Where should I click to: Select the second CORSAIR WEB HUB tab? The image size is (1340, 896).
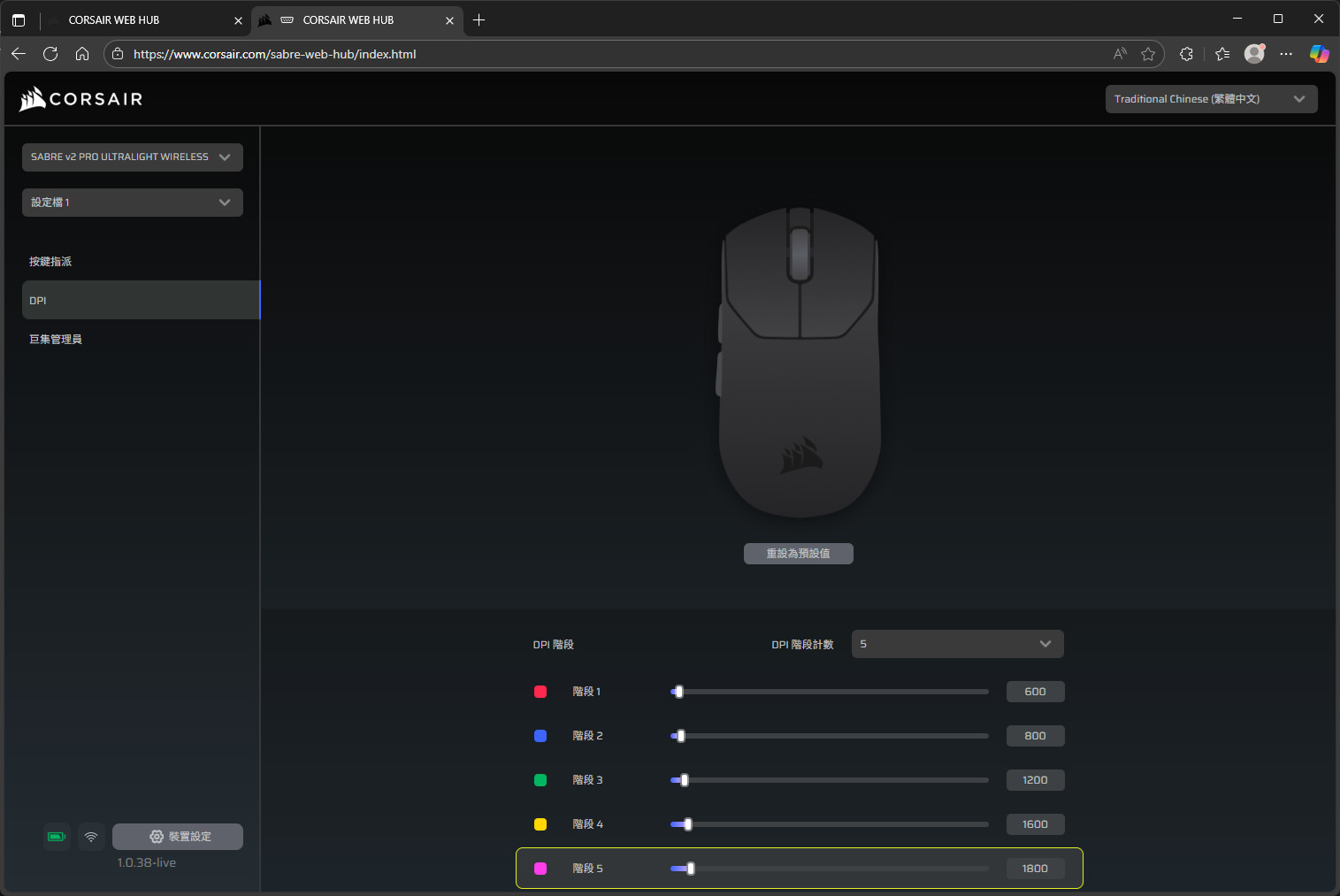click(357, 19)
